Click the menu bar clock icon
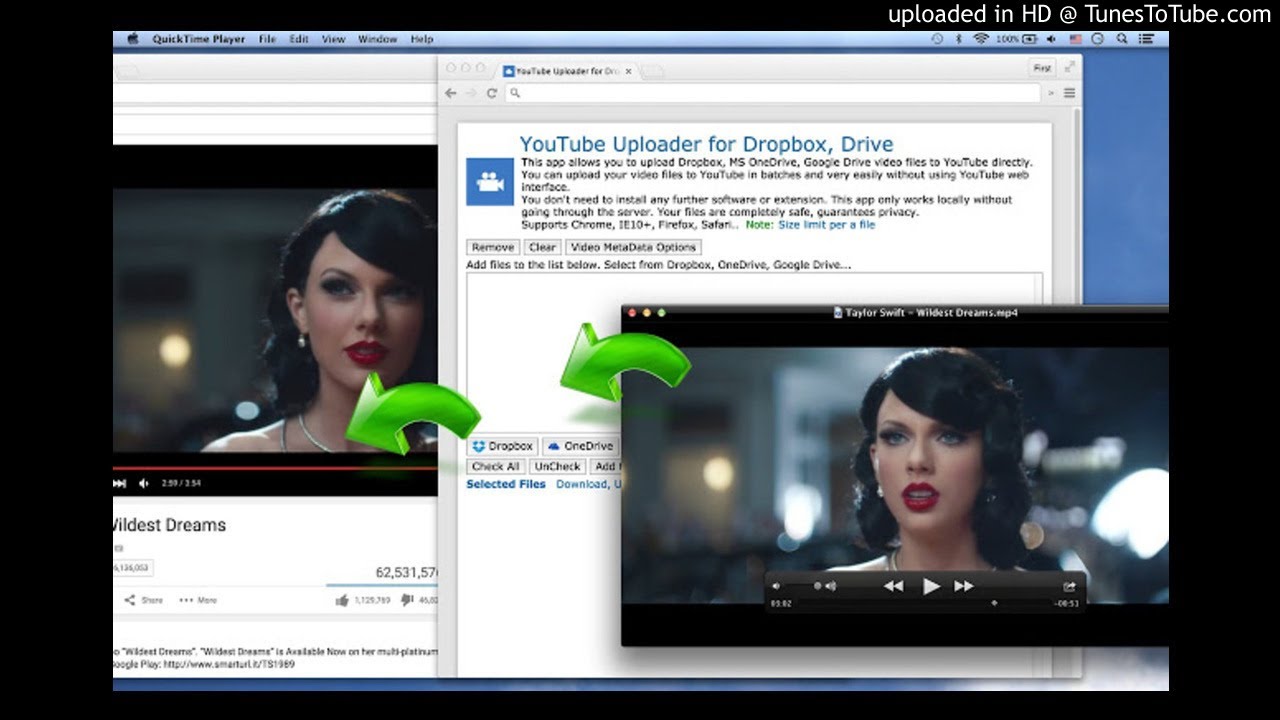The height and width of the screenshot is (720, 1280). tap(1098, 39)
